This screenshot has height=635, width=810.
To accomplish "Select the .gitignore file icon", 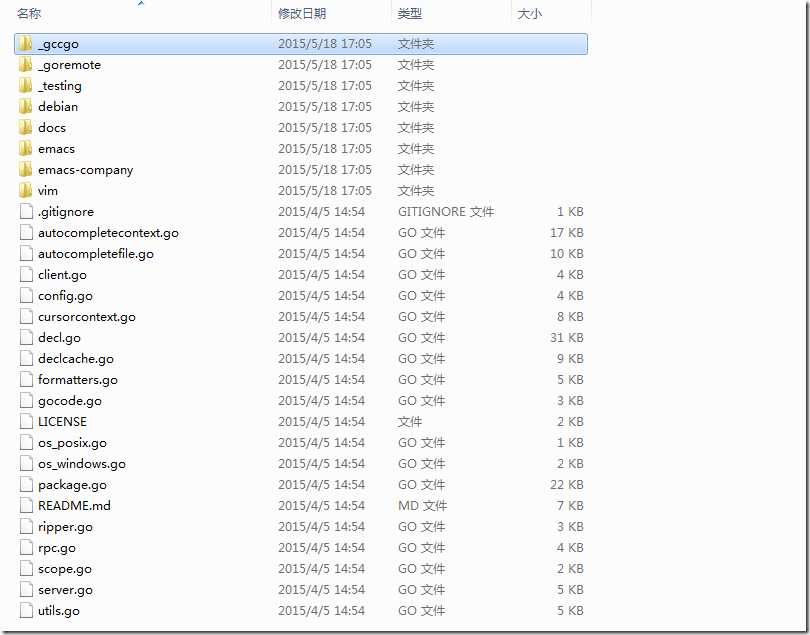I will (x=26, y=212).
